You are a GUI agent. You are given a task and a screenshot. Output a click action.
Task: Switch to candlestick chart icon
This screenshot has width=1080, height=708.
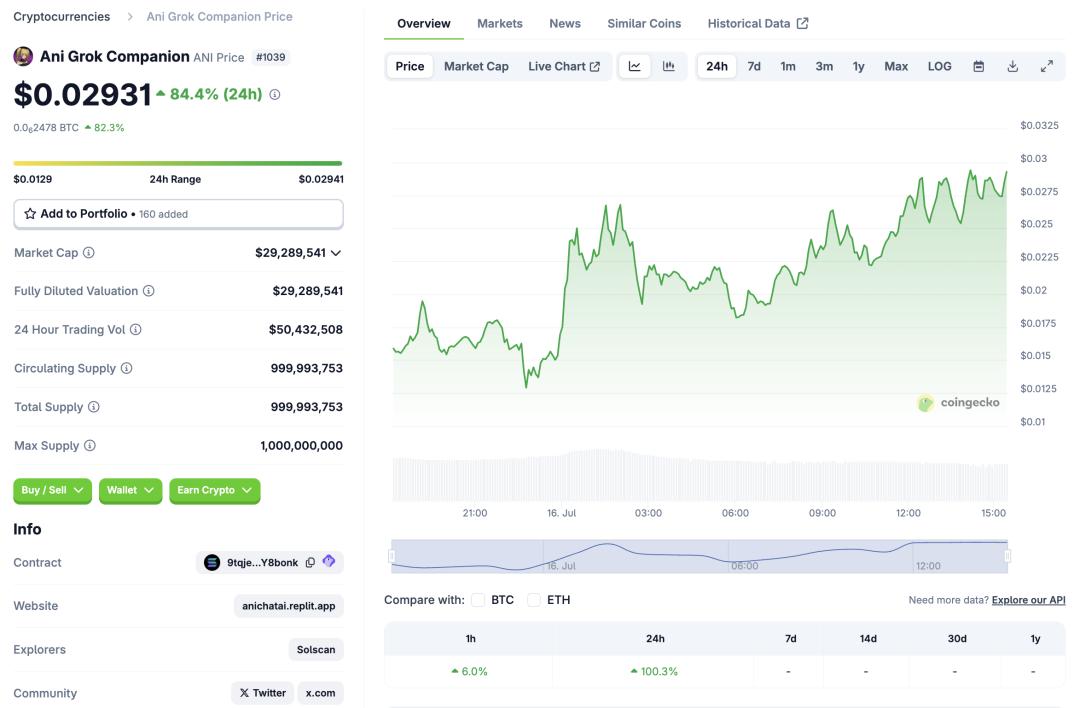pyautogui.click(x=668, y=66)
